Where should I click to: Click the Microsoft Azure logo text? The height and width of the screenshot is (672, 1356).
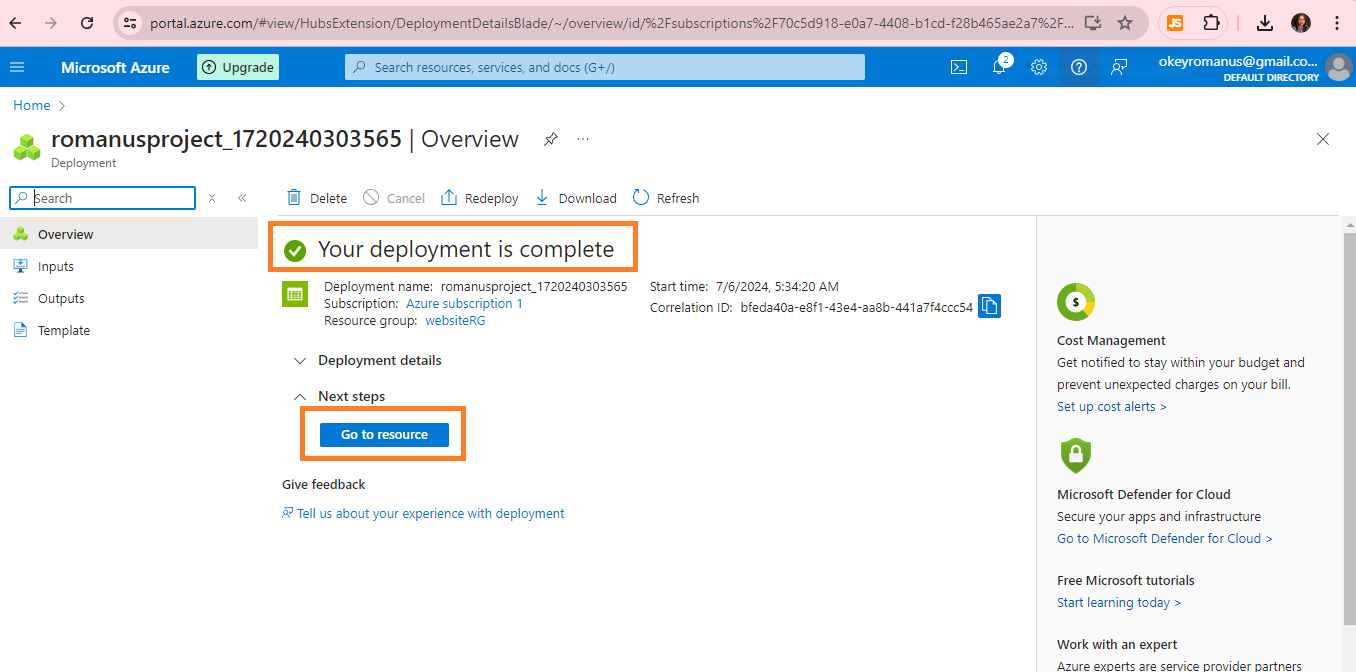[115, 67]
